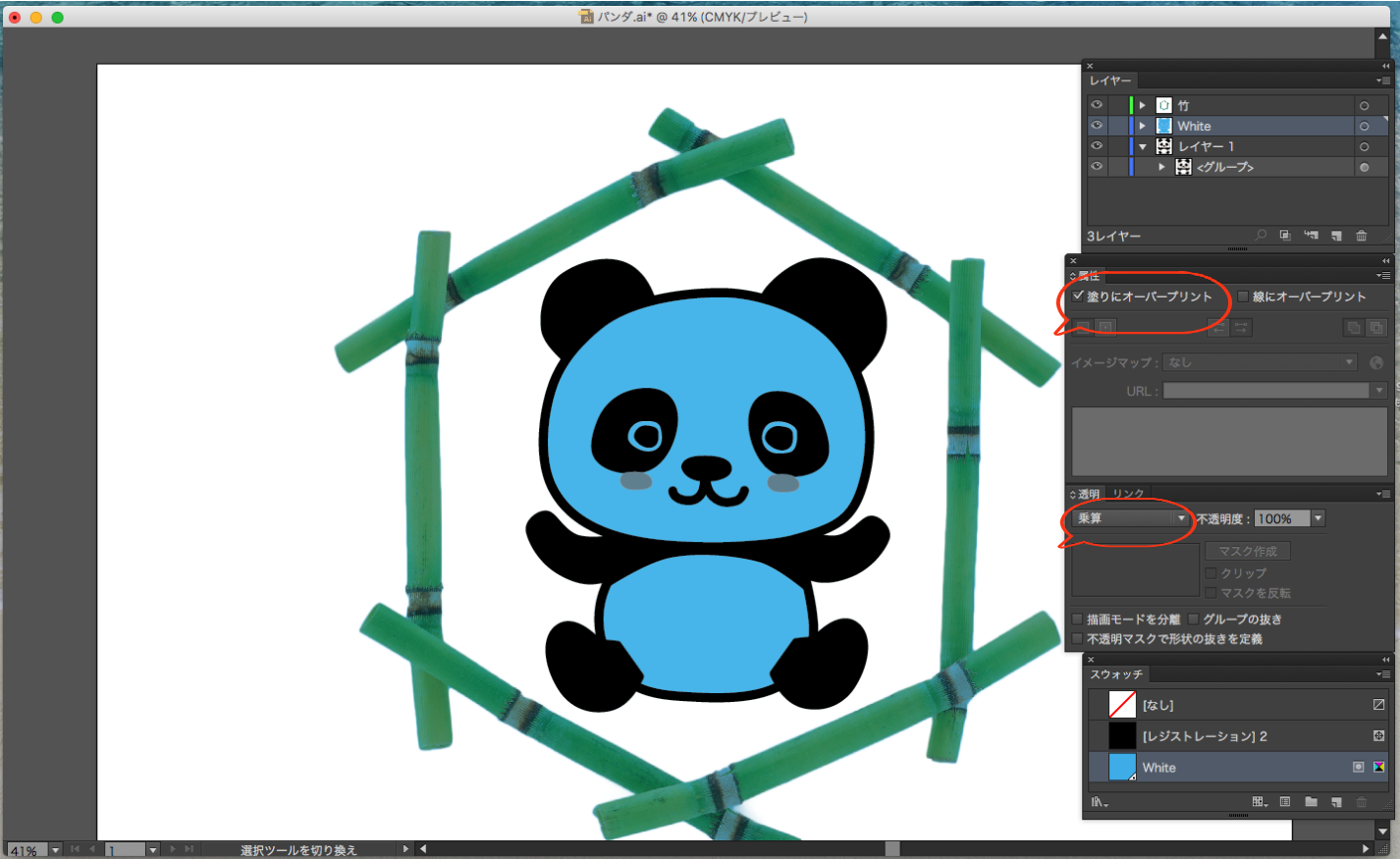Open the swatch libraries menu icon
This screenshot has width=1400, height=859.
[x=1100, y=802]
